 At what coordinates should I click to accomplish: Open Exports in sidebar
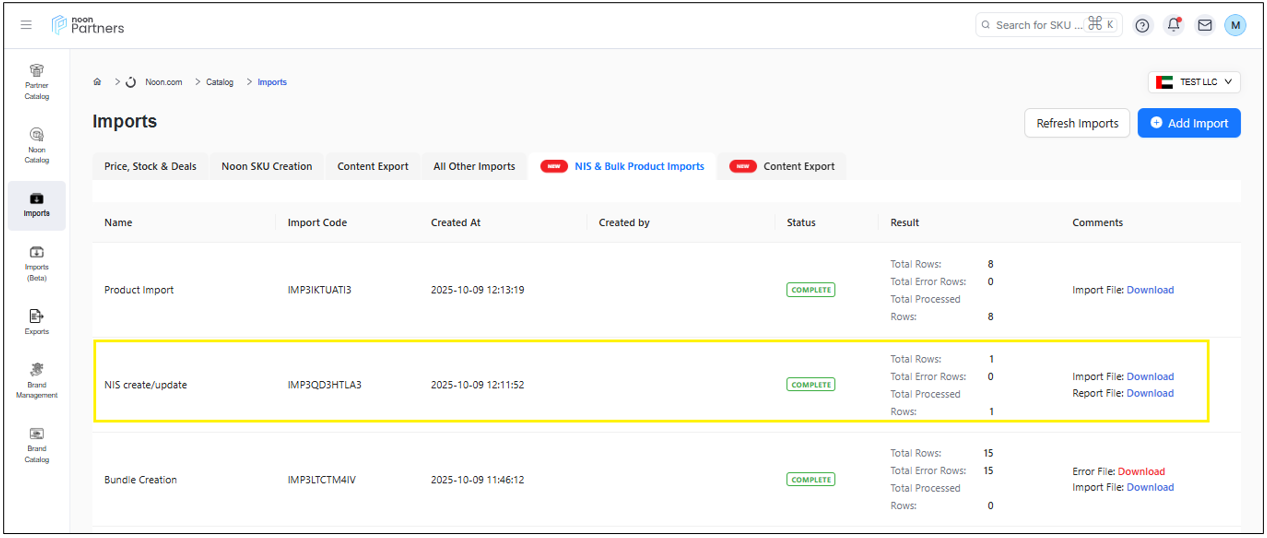coord(37,321)
